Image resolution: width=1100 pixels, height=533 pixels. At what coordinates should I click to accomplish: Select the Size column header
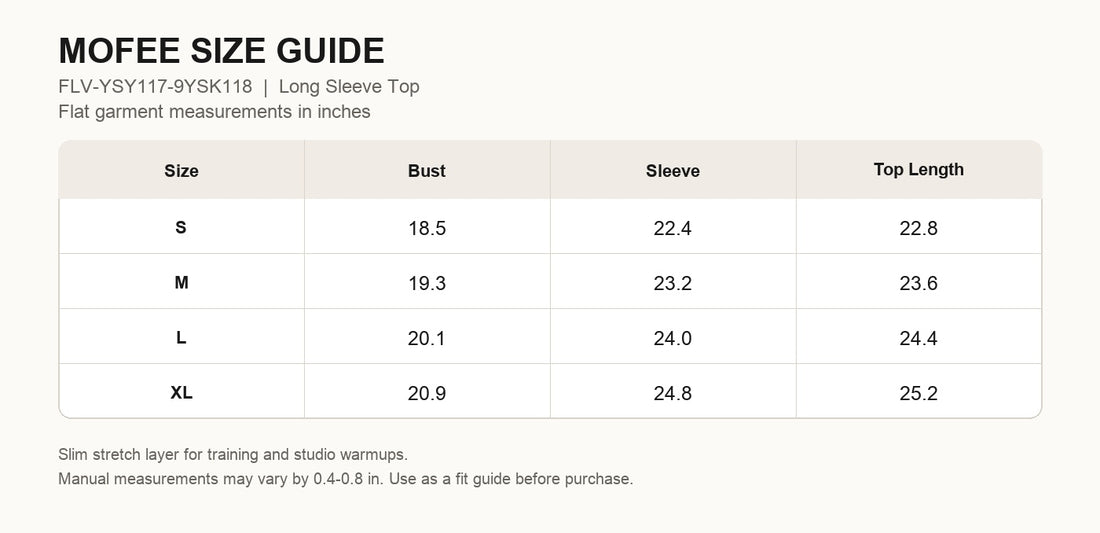click(181, 170)
